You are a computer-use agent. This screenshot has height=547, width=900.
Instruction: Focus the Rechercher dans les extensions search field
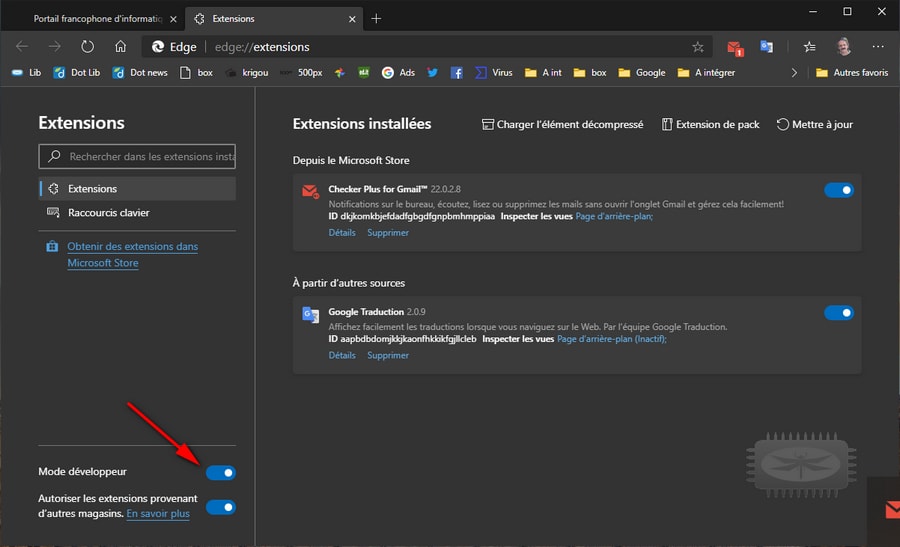[137, 156]
